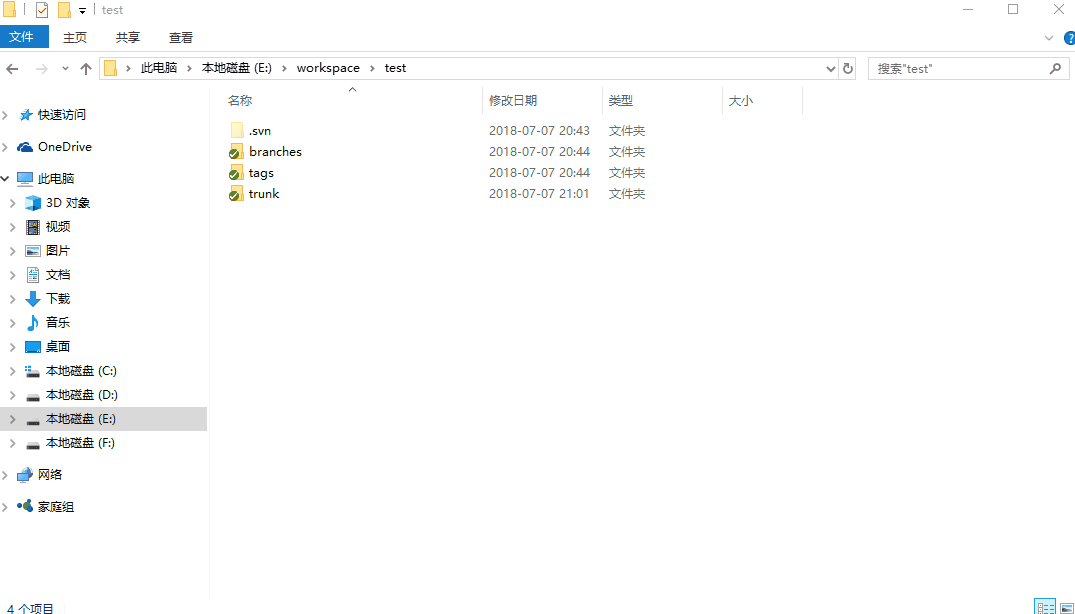The width and height of the screenshot is (1075, 614).
Task: Click workspace in the breadcrumb path
Action: 328,68
